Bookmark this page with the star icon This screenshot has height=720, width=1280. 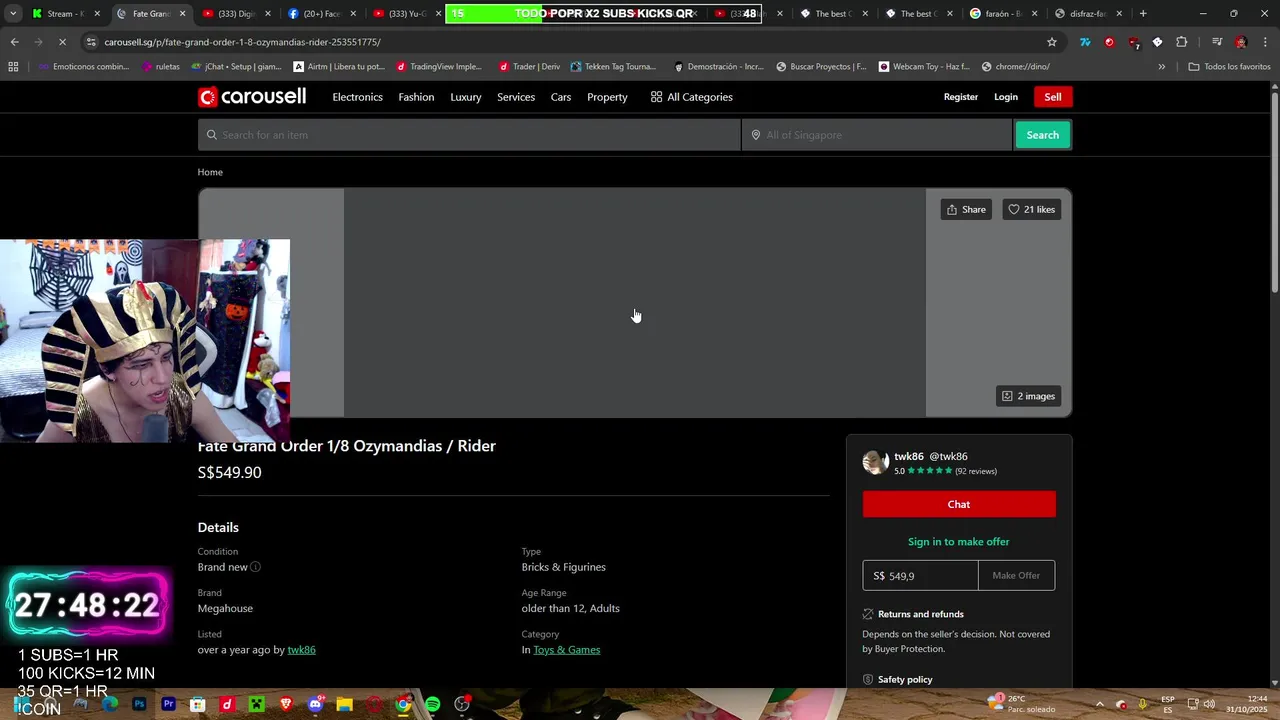click(x=1052, y=42)
